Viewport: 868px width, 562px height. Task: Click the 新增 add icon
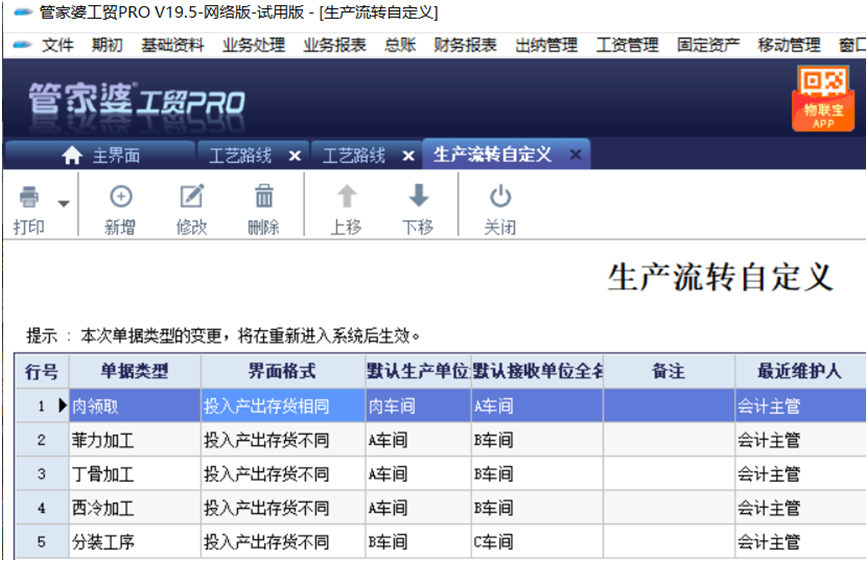pyautogui.click(x=121, y=196)
